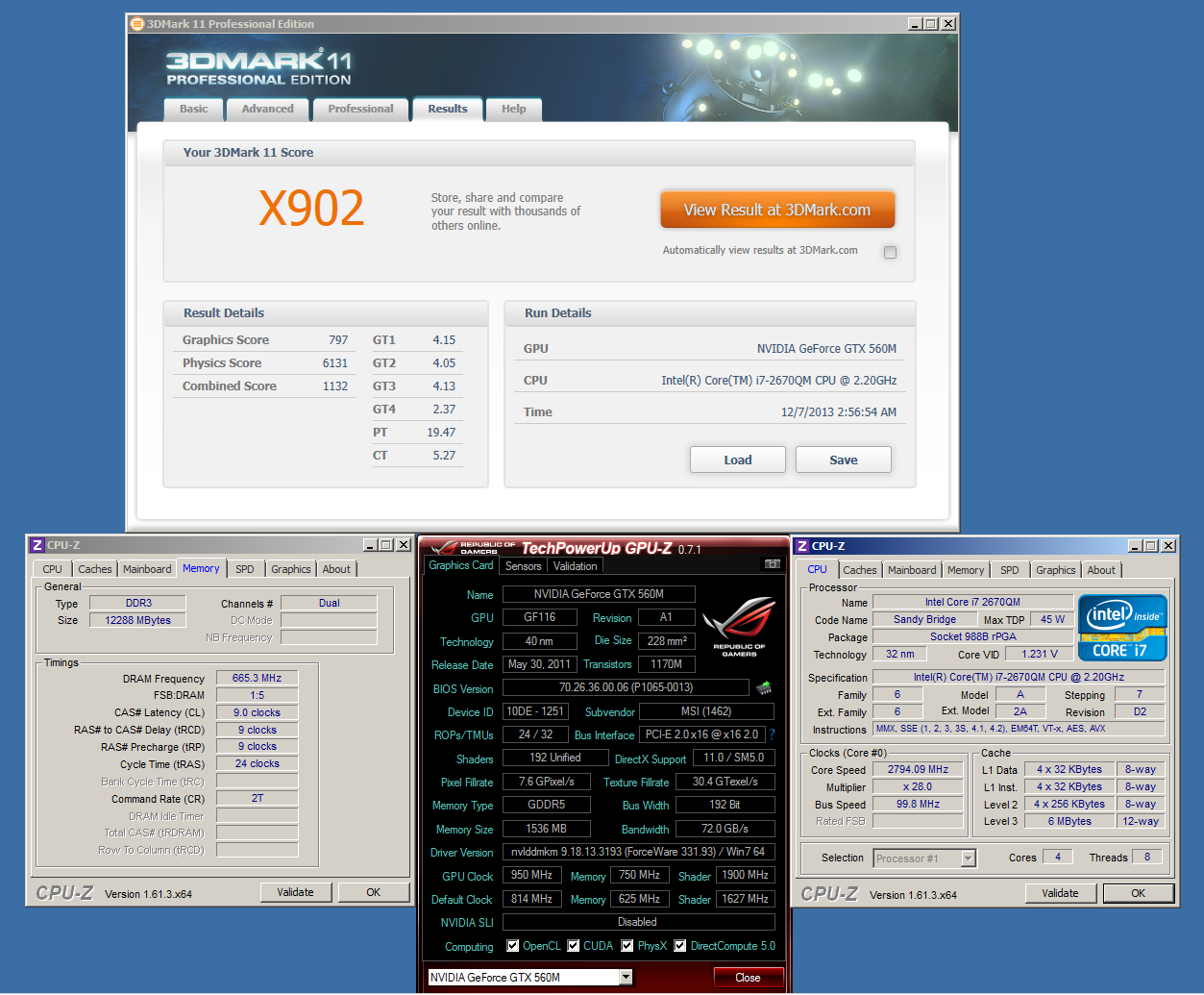Click Physics Score value 6131
The image size is (1204, 995).
(335, 363)
